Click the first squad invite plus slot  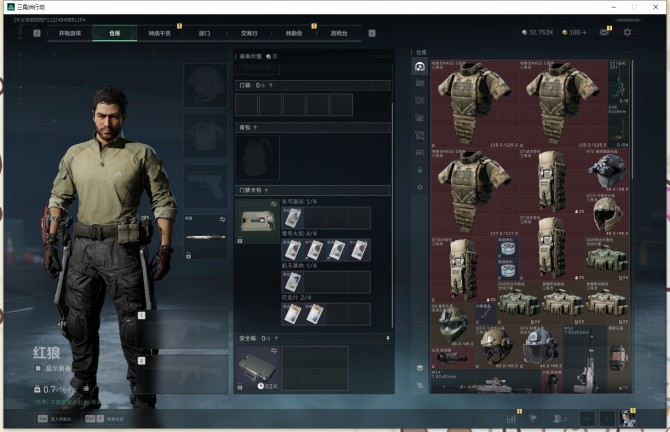(x=588, y=419)
